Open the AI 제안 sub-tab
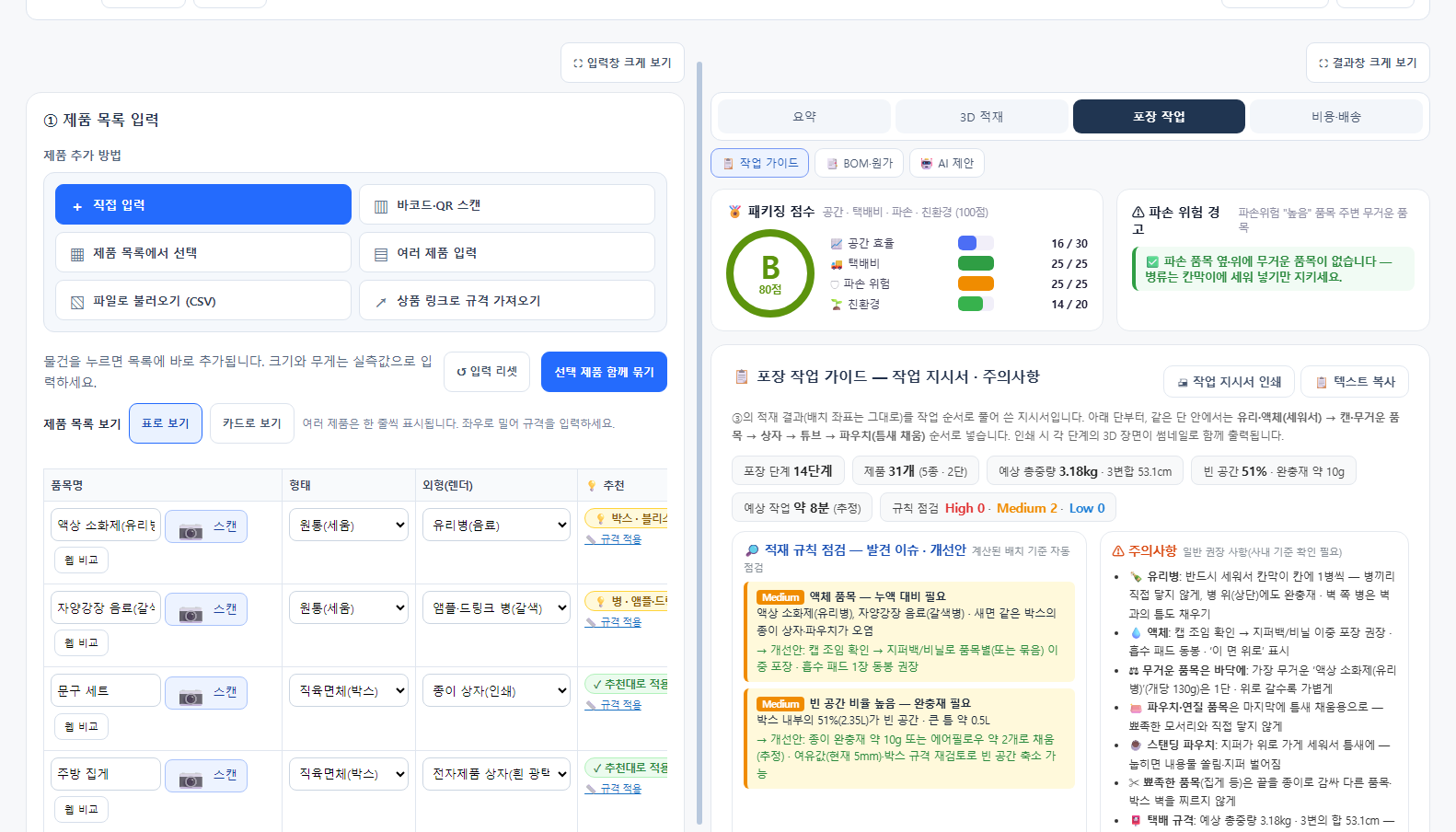 tap(947, 163)
